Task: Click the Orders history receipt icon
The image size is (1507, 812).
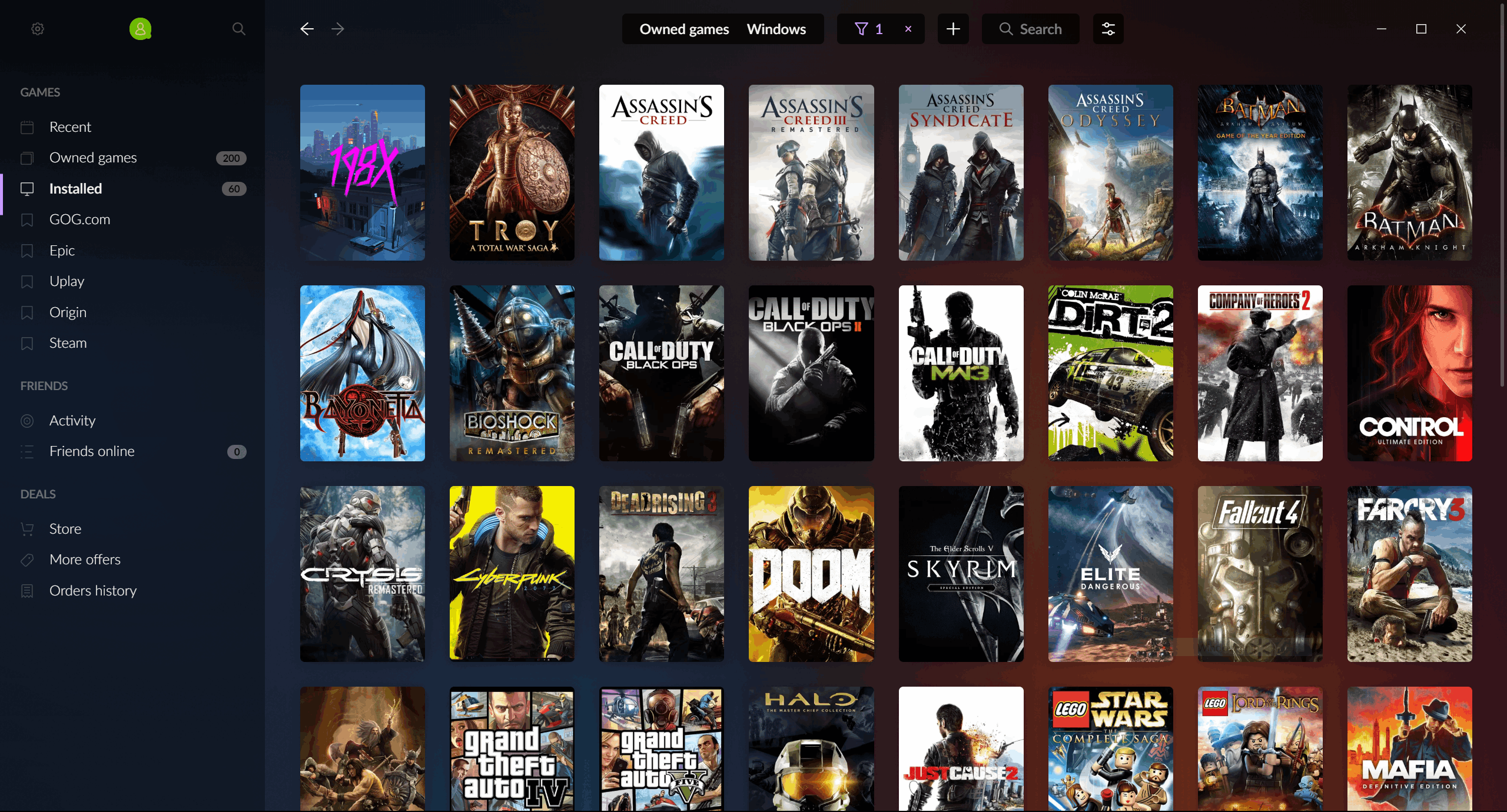Action: (27, 591)
